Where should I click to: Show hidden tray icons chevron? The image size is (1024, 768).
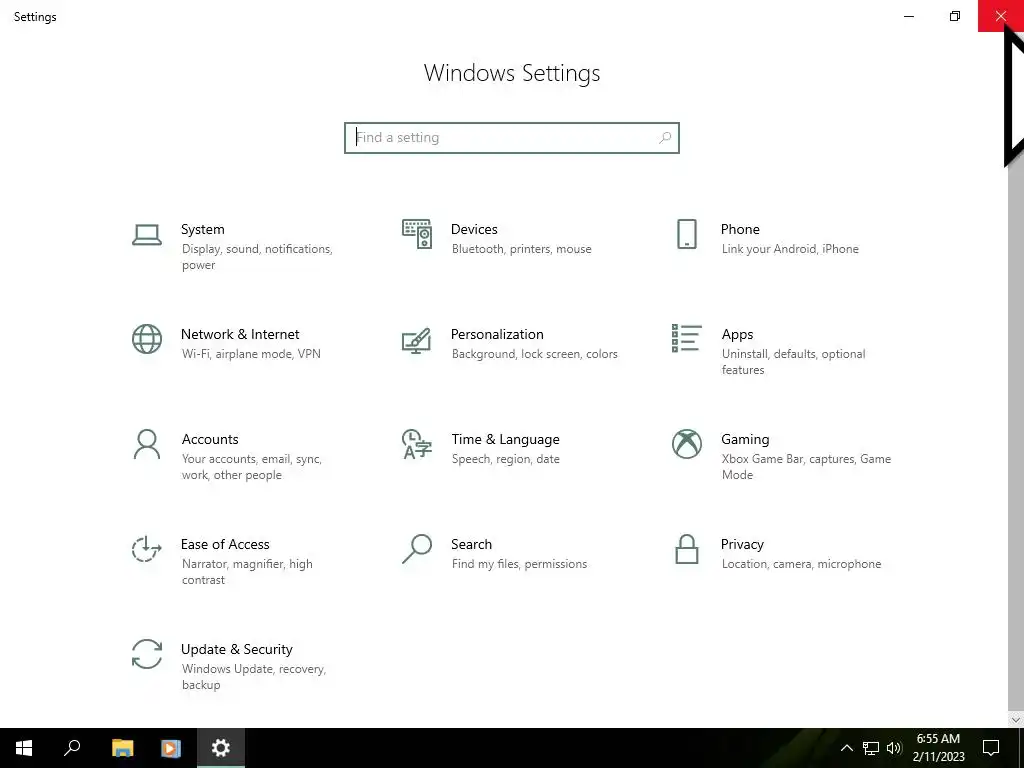(x=846, y=748)
